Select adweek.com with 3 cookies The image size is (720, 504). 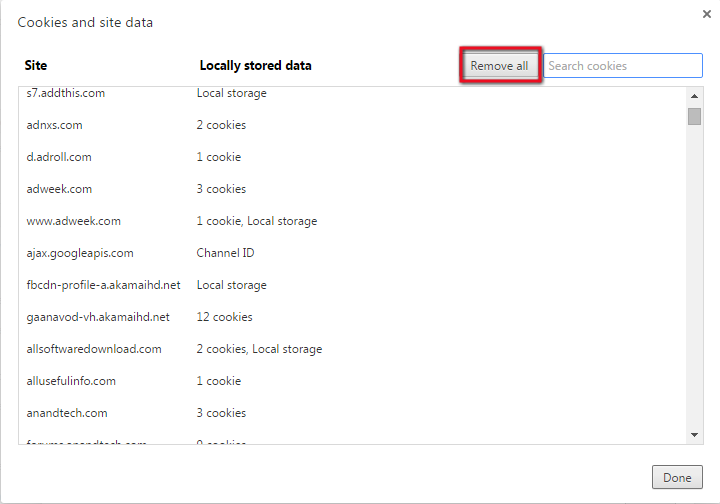[x=59, y=189]
